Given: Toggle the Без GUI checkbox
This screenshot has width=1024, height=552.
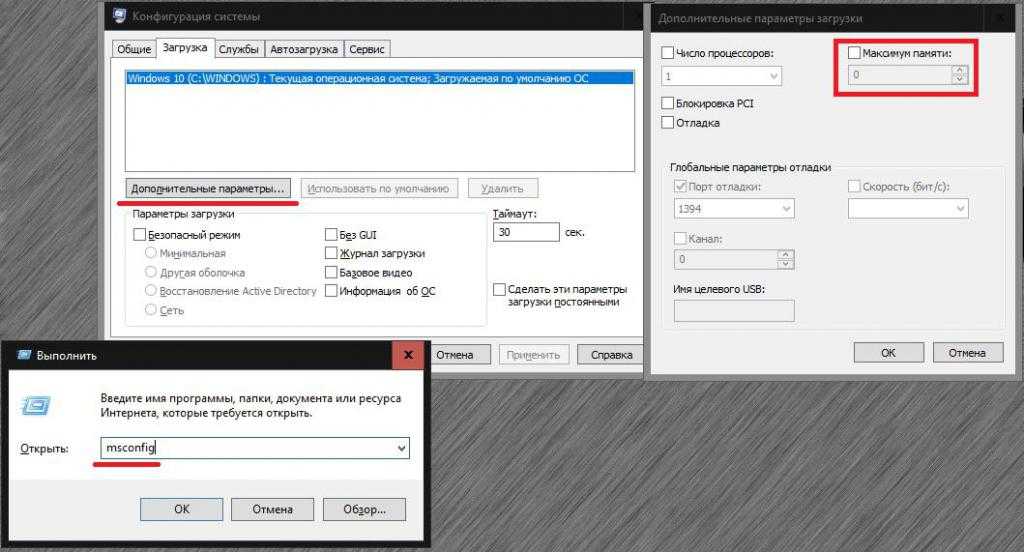Looking at the screenshot, I should tap(331, 235).
